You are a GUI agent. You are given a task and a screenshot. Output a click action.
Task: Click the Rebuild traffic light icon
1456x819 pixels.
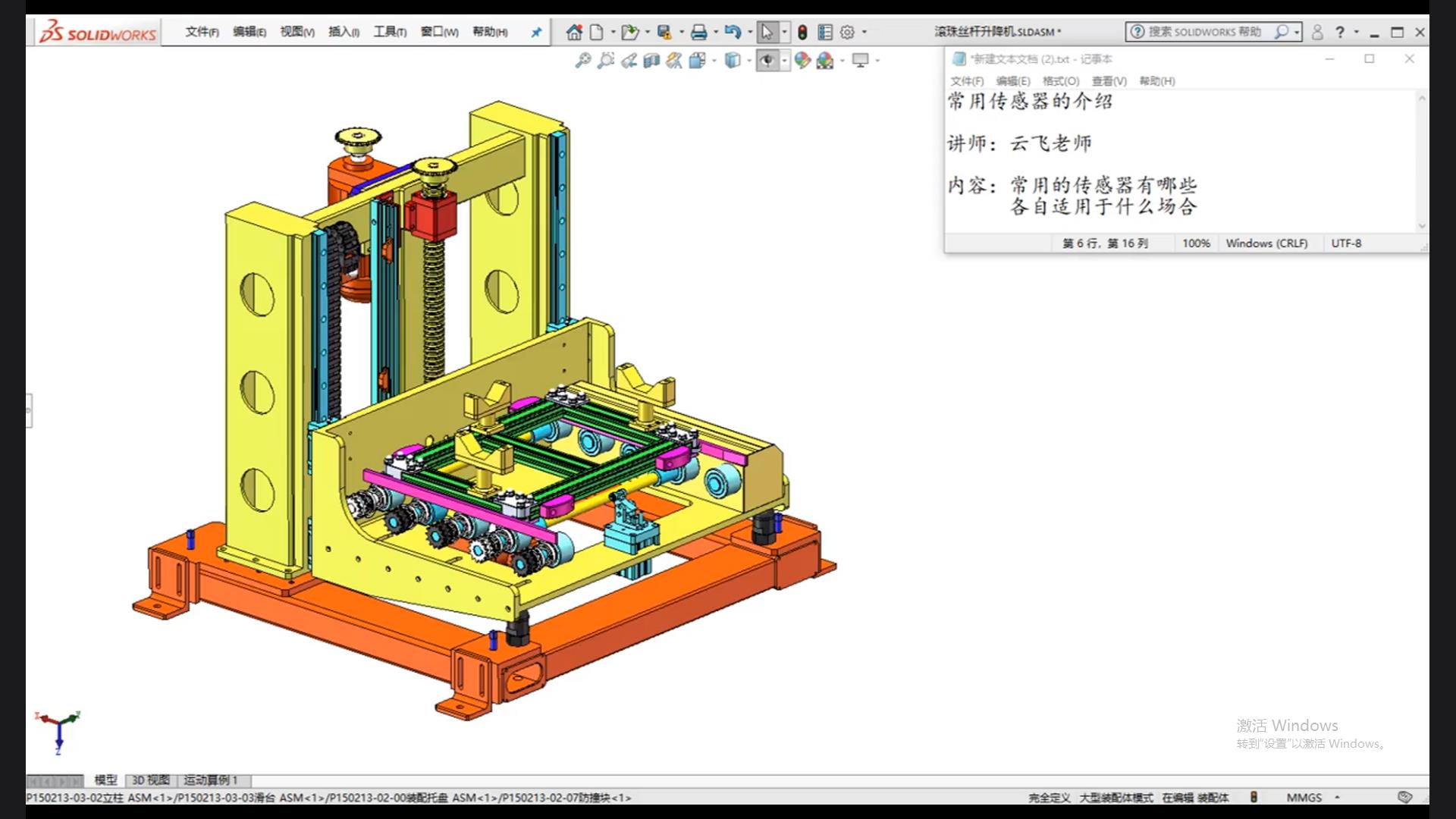pyautogui.click(x=802, y=32)
